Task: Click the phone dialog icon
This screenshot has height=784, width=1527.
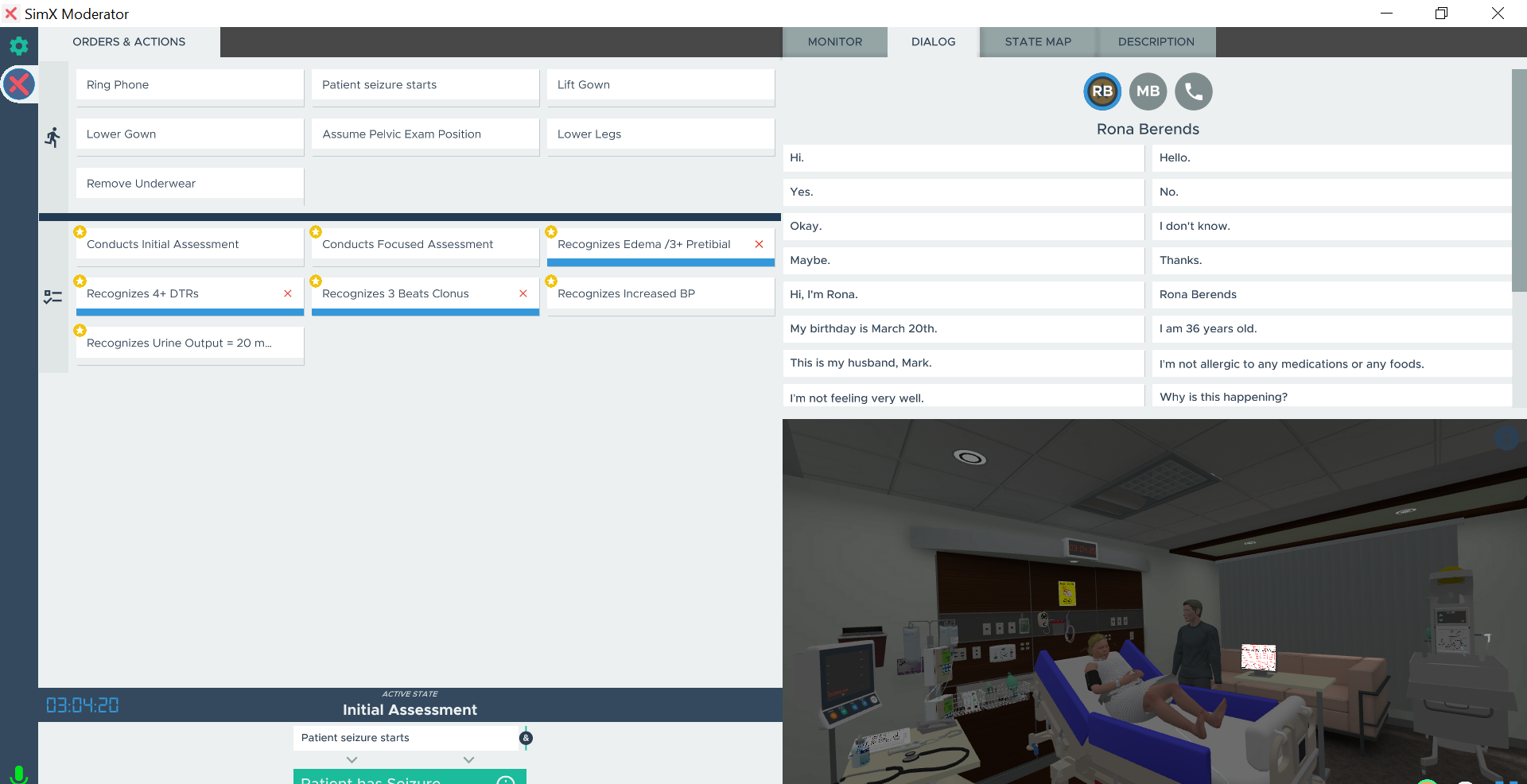Action: (x=1193, y=91)
